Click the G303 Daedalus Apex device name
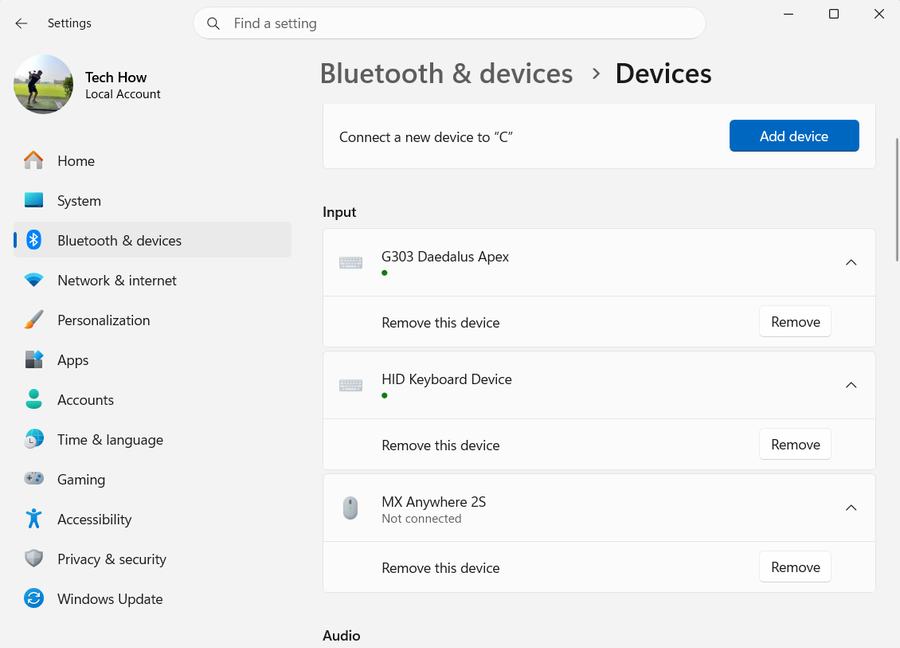This screenshot has height=648, width=900. coord(445,257)
